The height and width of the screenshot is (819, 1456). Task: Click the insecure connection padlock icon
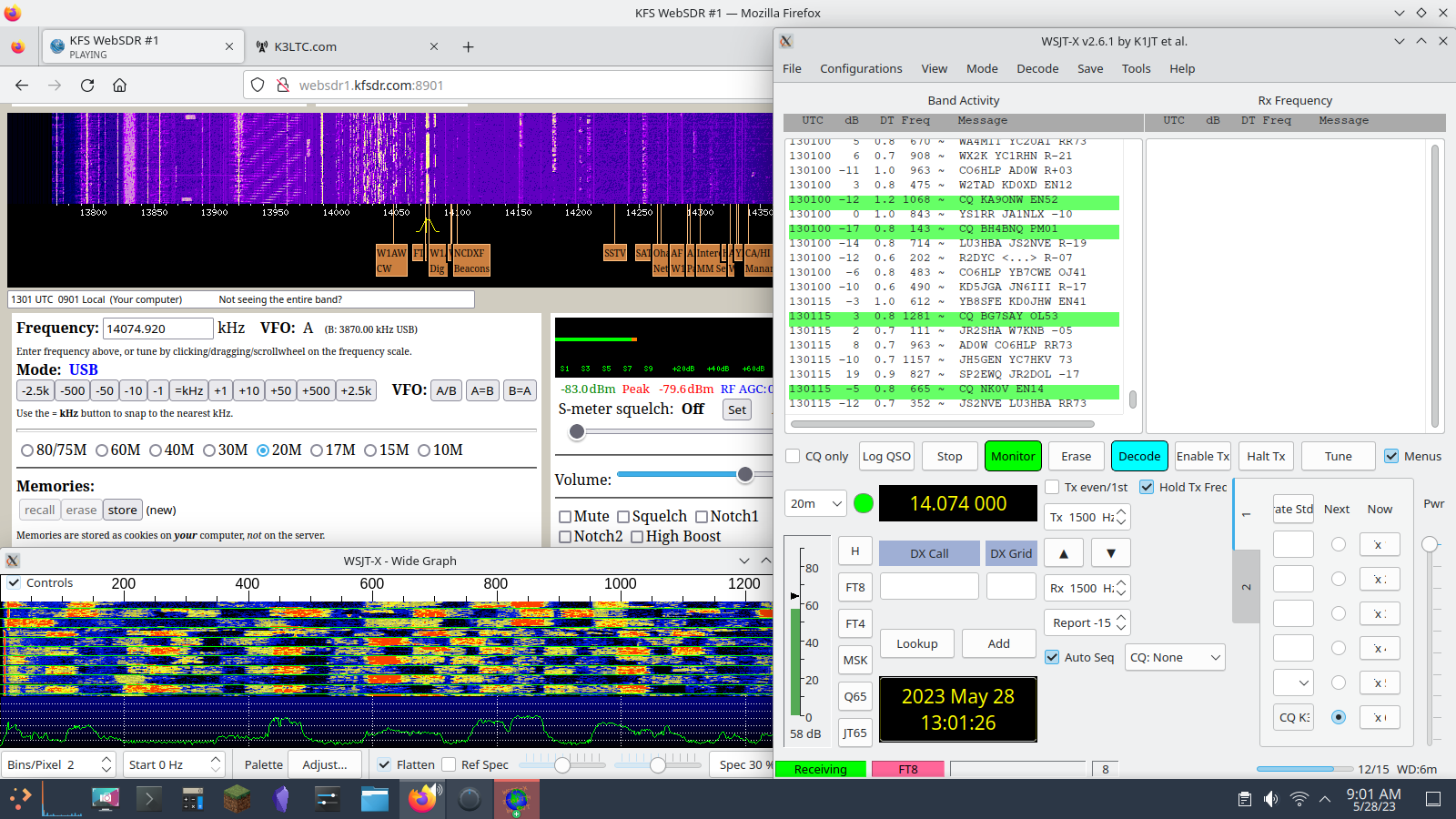coord(282,85)
